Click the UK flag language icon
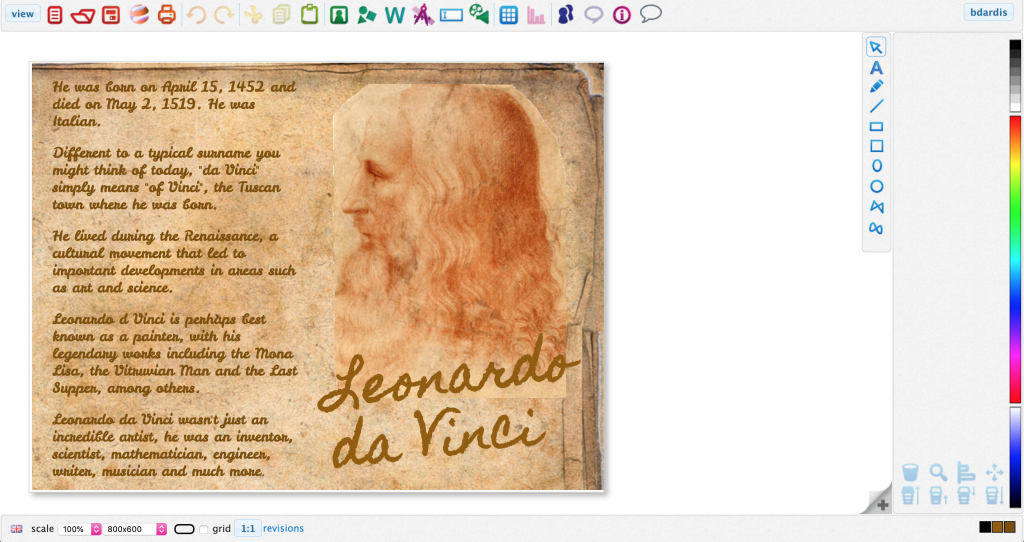The height and width of the screenshot is (542, 1024). 16,529
